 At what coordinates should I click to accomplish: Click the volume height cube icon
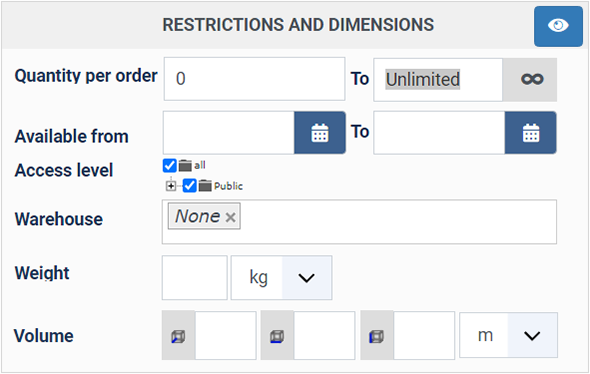point(377,336)
